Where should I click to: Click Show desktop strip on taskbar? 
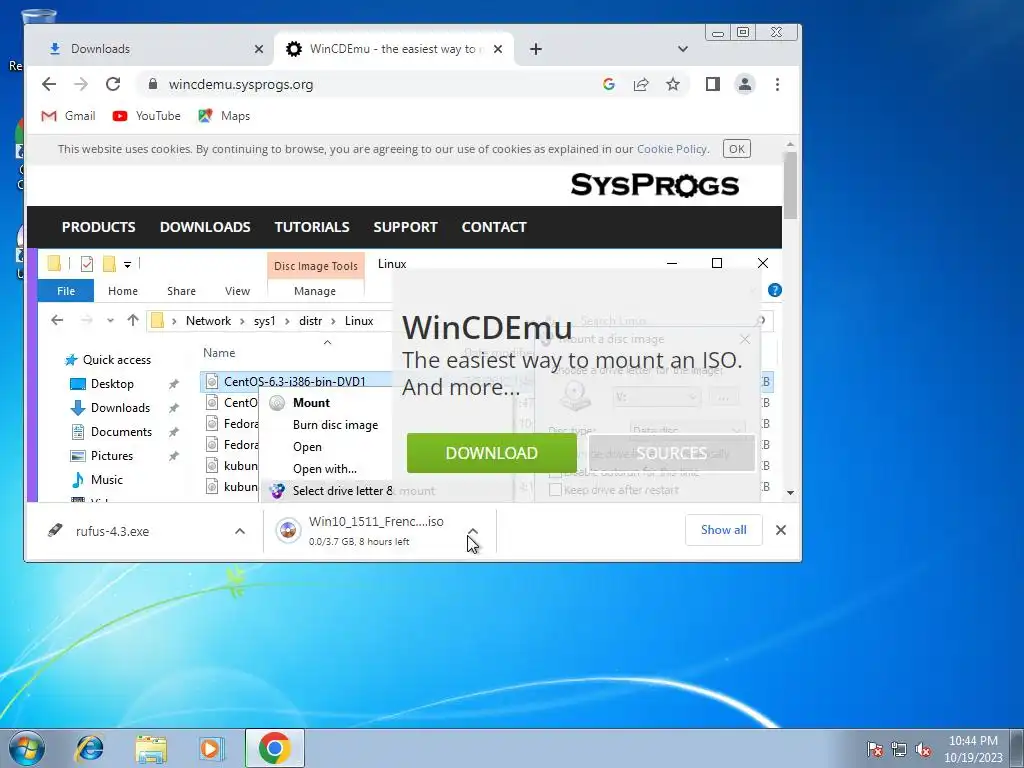point(1017,748)
